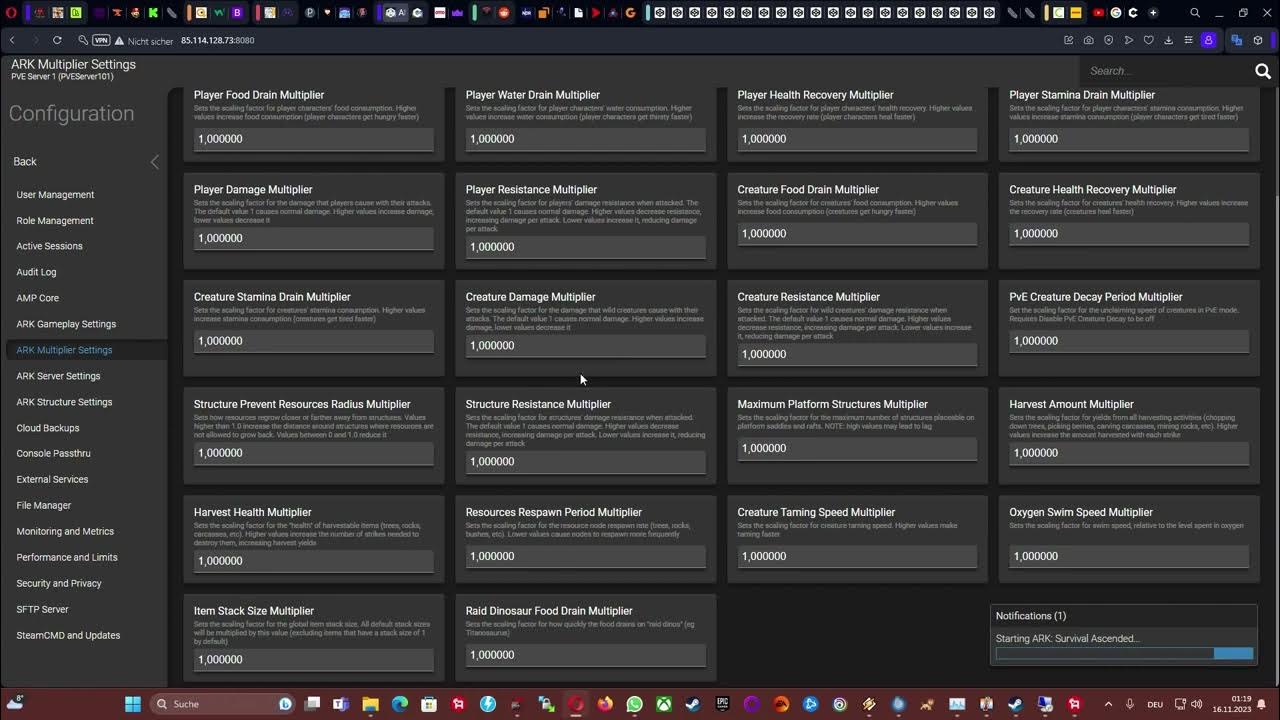Edit Oxygen Swim Speed Multiplier value

click(x=1129, y=556)
